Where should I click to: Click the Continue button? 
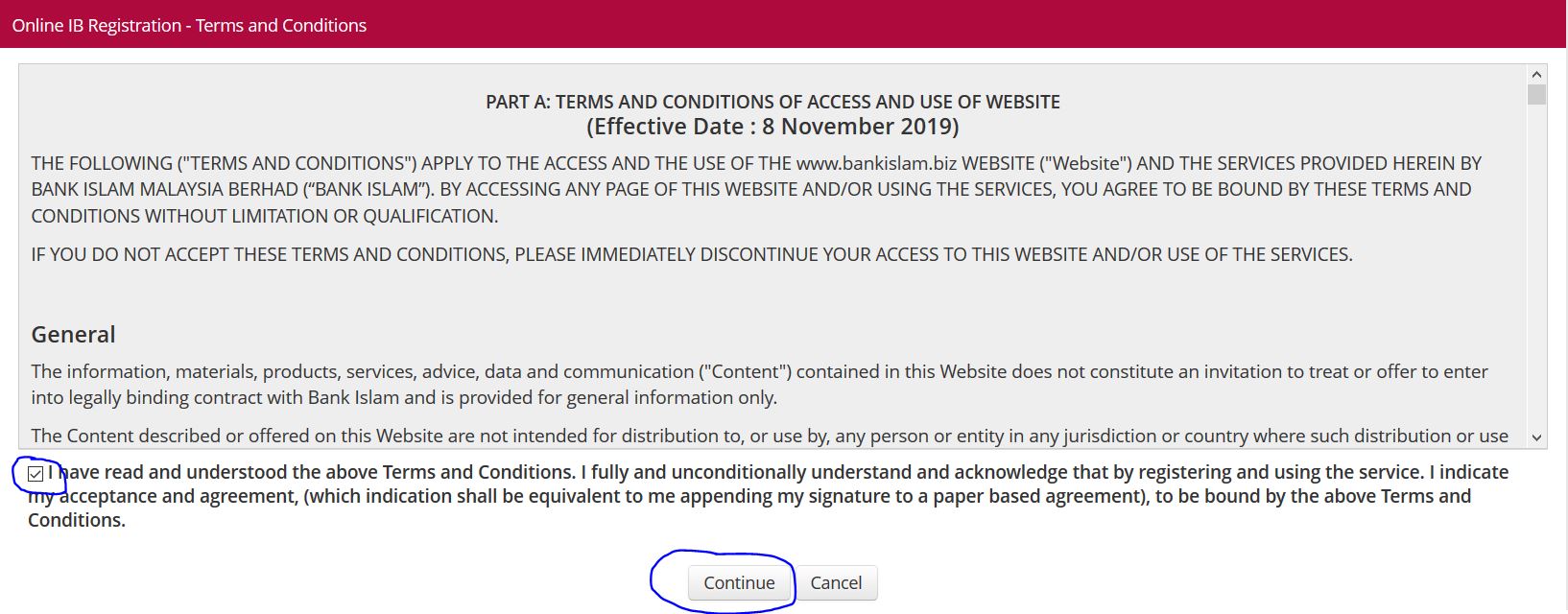coord(739,582)
